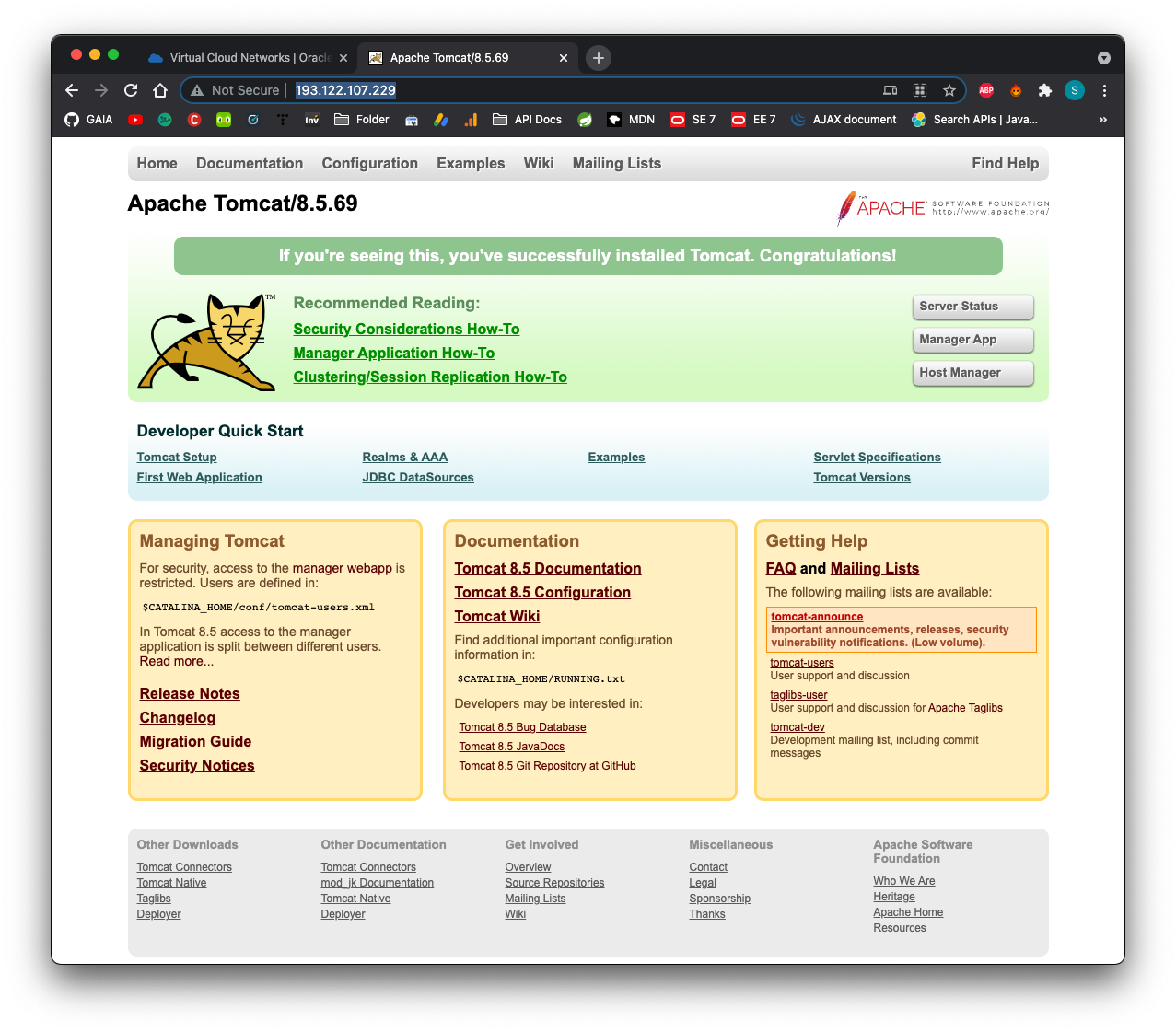Open the Host Manager button
The image size is (1176, 1032).
coord(973,373)
